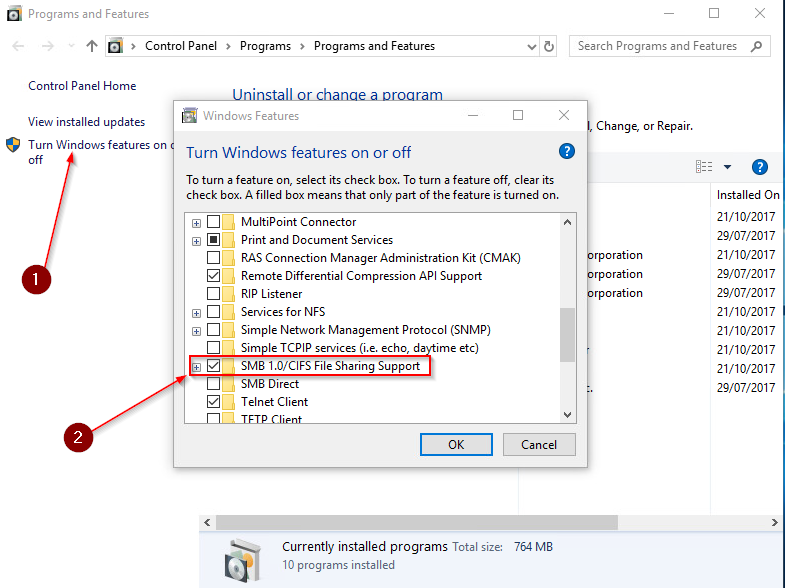Click the Forward arrow navigation button
Image resolution: width=785 pixels, height=588 pixels.
48,46
